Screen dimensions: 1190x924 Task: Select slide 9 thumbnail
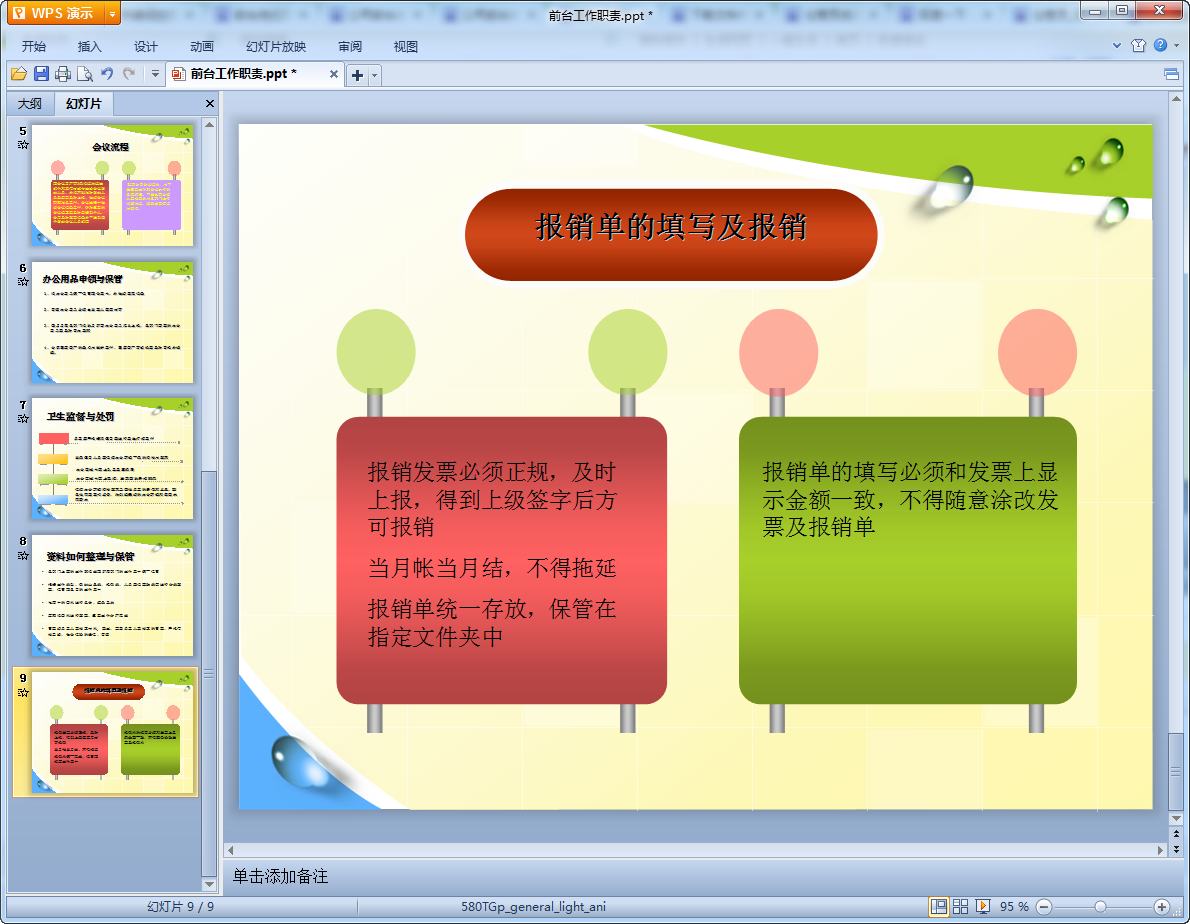click(x=113, y=732)
